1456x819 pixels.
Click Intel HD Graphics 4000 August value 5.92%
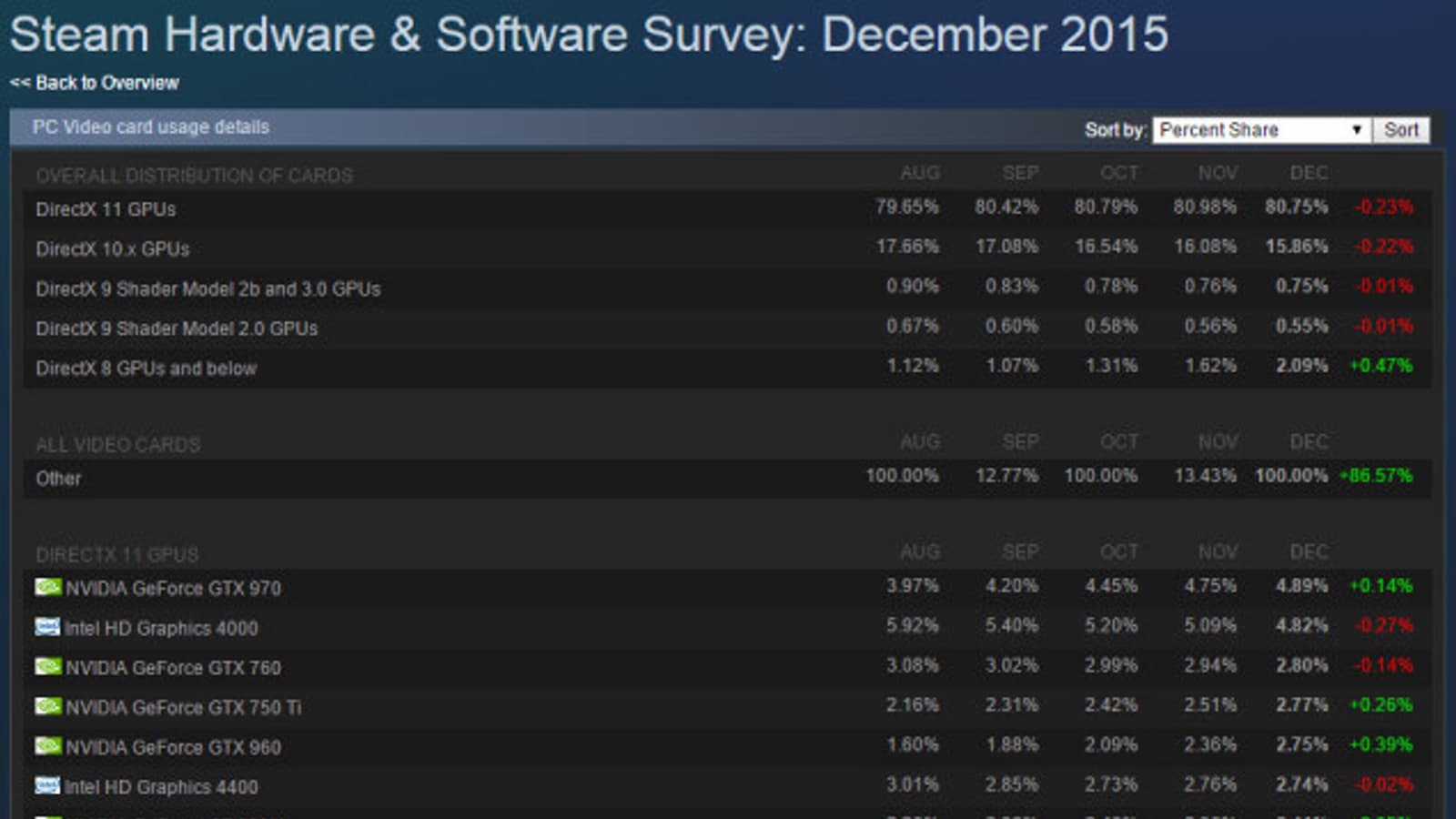913,626
